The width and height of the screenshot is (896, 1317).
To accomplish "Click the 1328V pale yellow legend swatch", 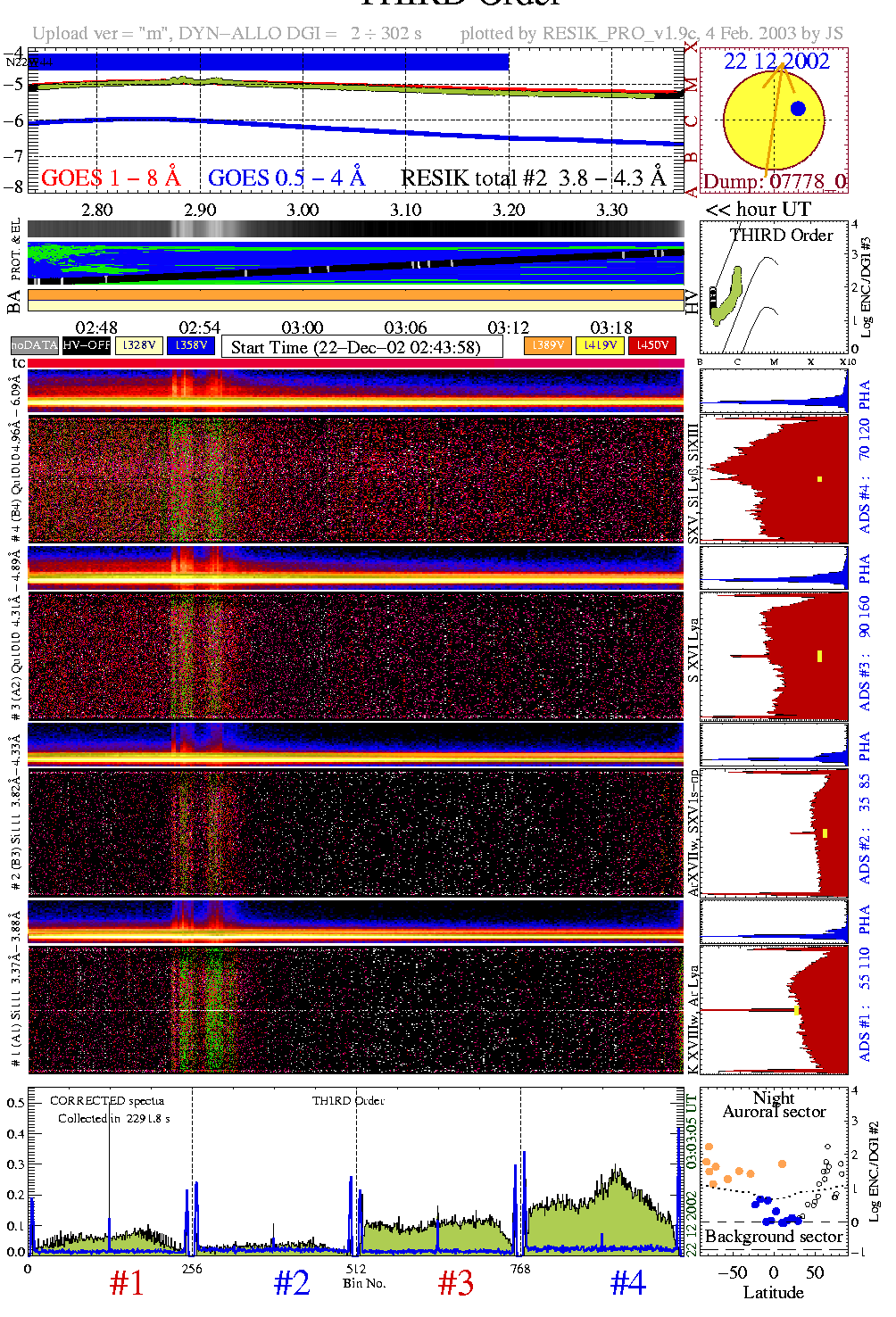I will pyautogui.click(x=139, y=345).
